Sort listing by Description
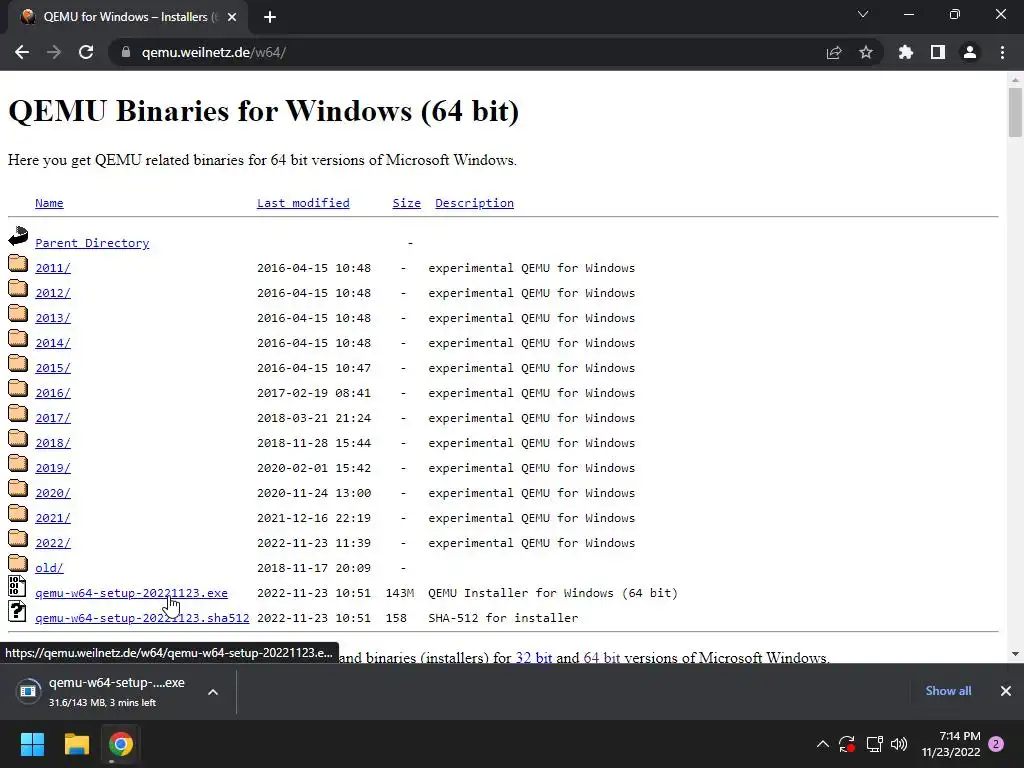Image resolution: width=1024 pixels, height=768 pixels. click(474, 203)
